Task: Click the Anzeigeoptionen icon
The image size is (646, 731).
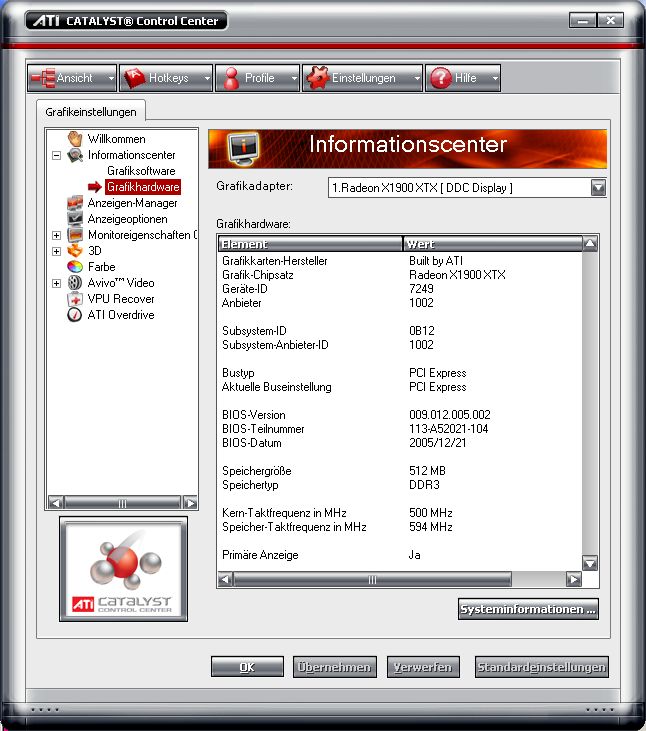Action: (x=75, y=219)
